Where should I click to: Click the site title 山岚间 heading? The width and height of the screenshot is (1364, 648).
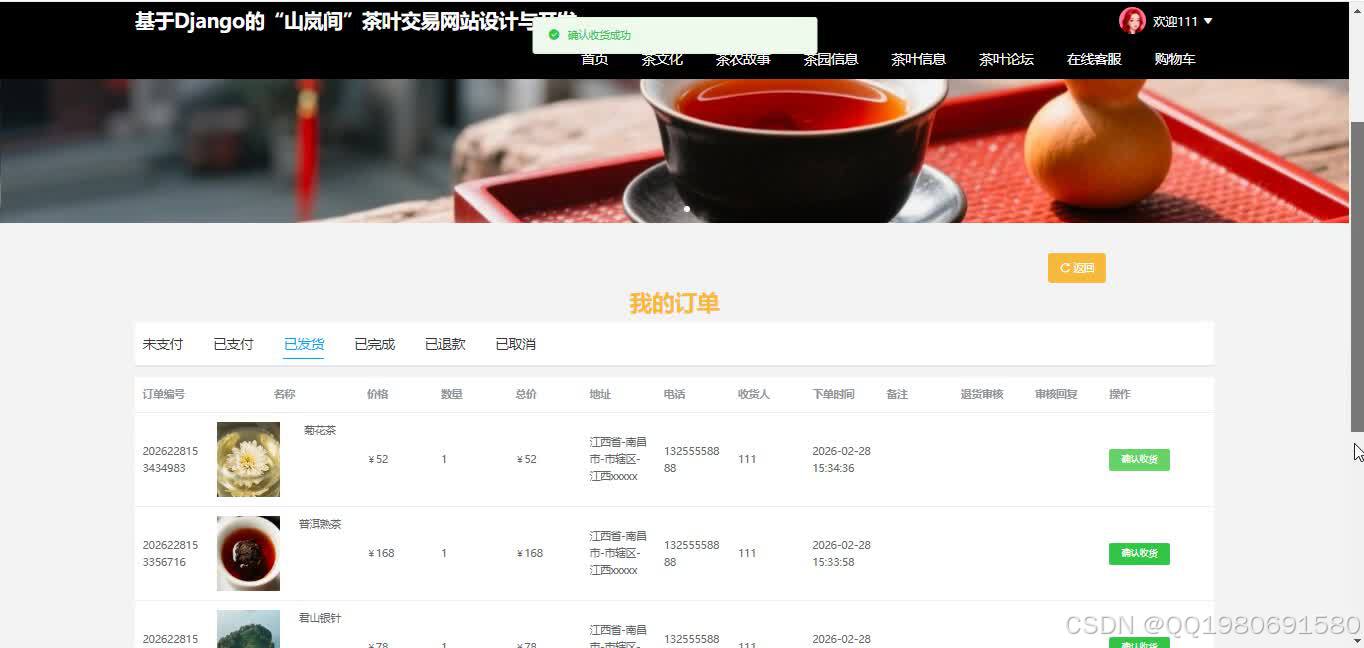[x=356, y=22]
